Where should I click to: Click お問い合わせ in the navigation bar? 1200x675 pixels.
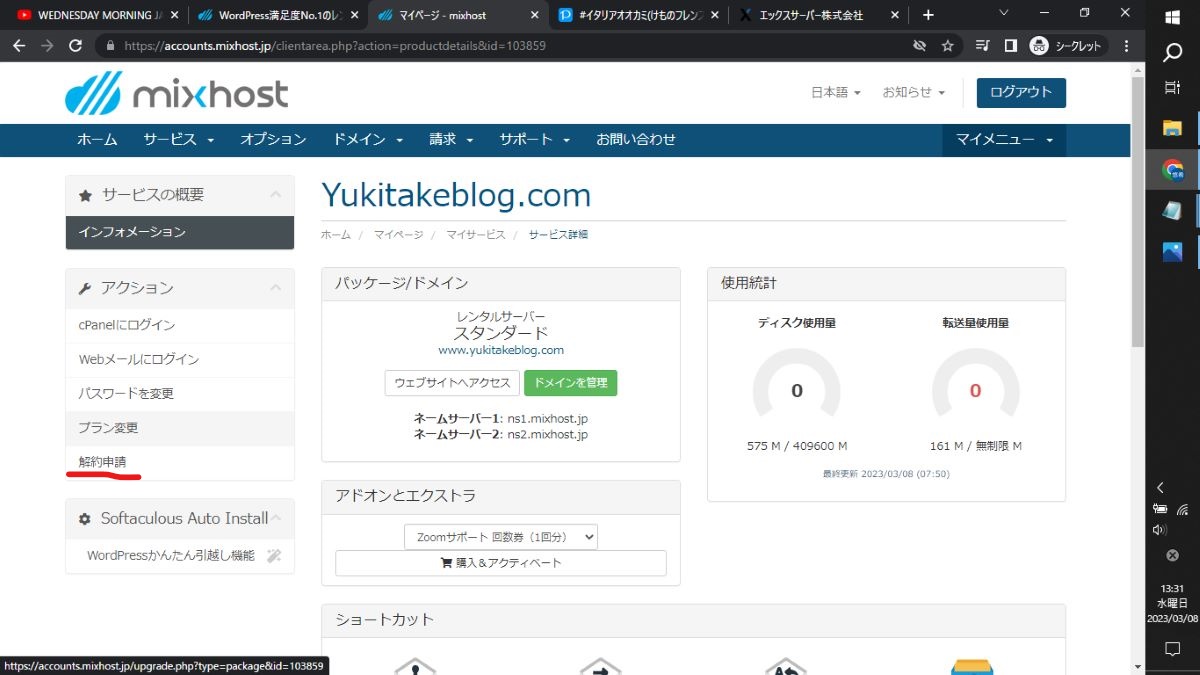coord(636,140)
